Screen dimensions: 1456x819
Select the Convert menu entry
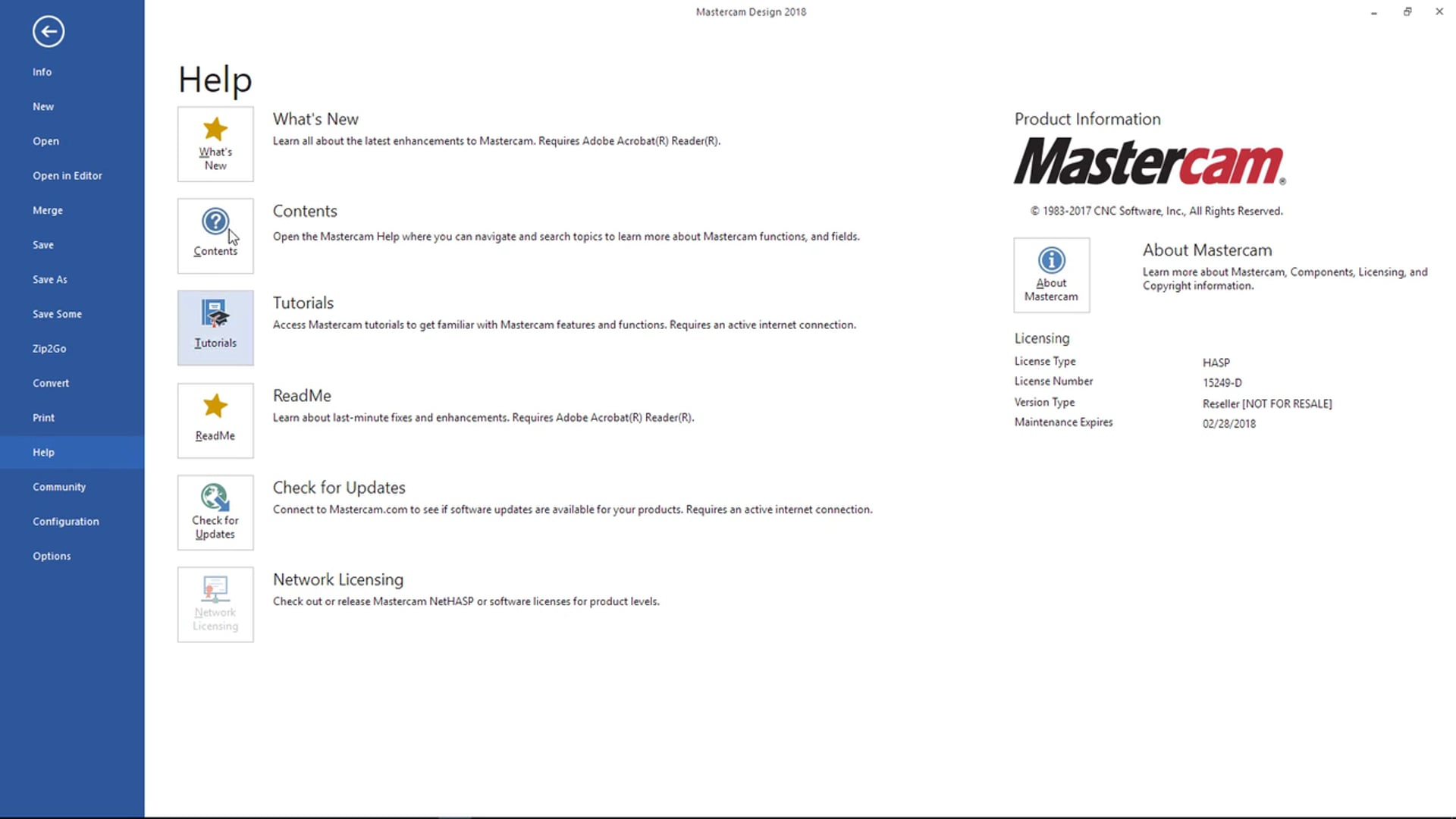coord(50,382)
